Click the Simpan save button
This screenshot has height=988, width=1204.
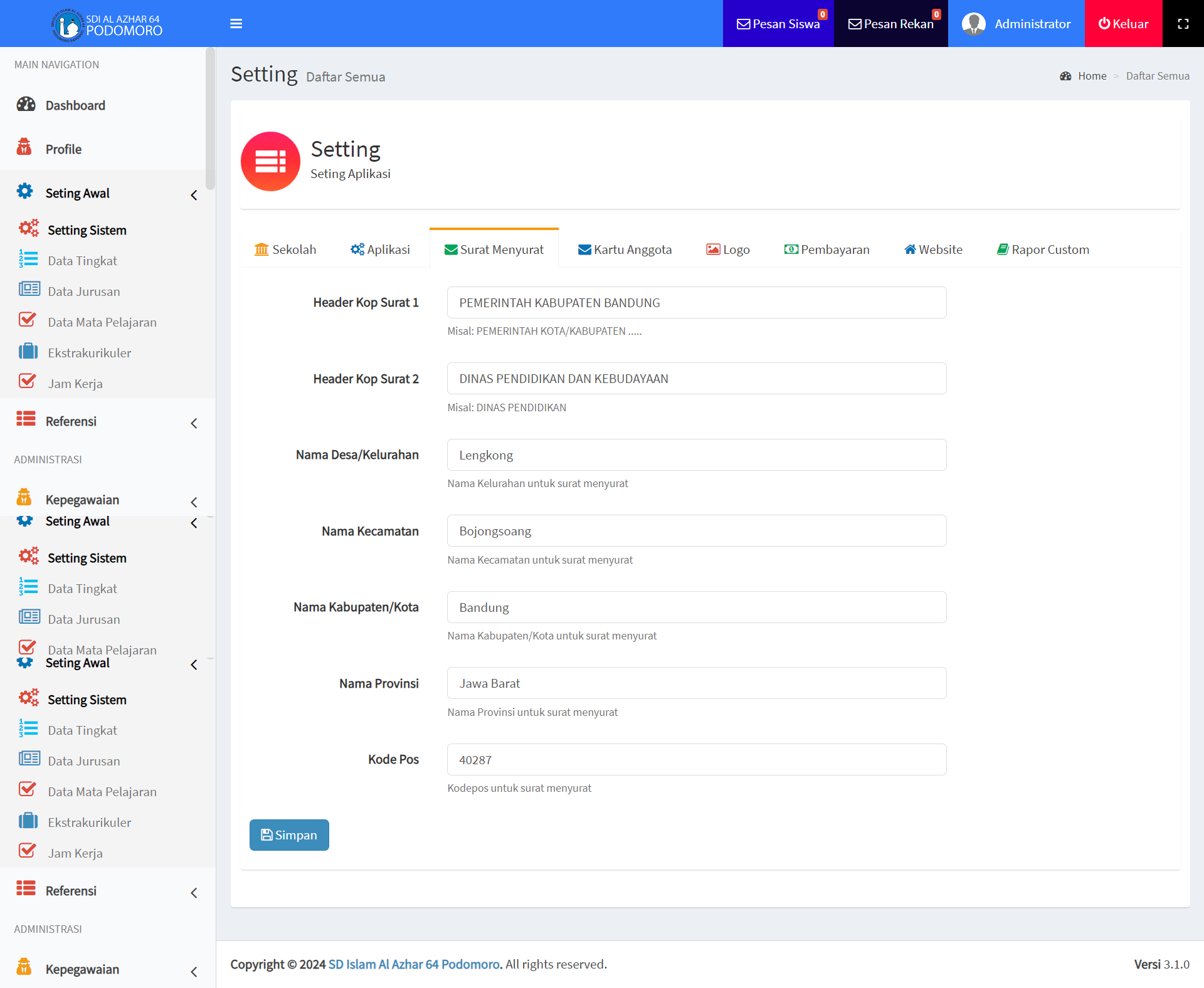pyautogui.click(x=289, y=835)
